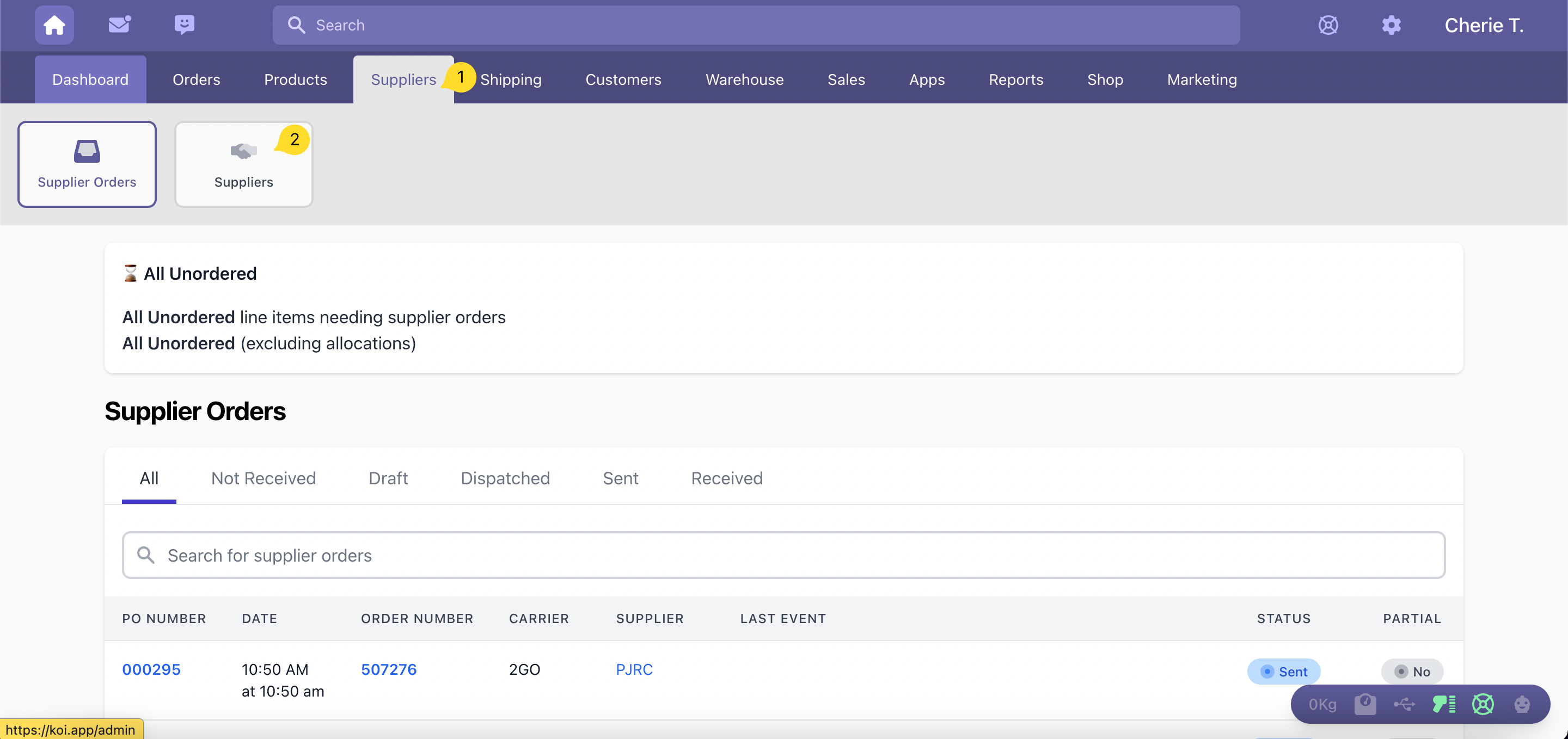Open the mail envelope icon
1568x739 pixels.
click(119, 25)
